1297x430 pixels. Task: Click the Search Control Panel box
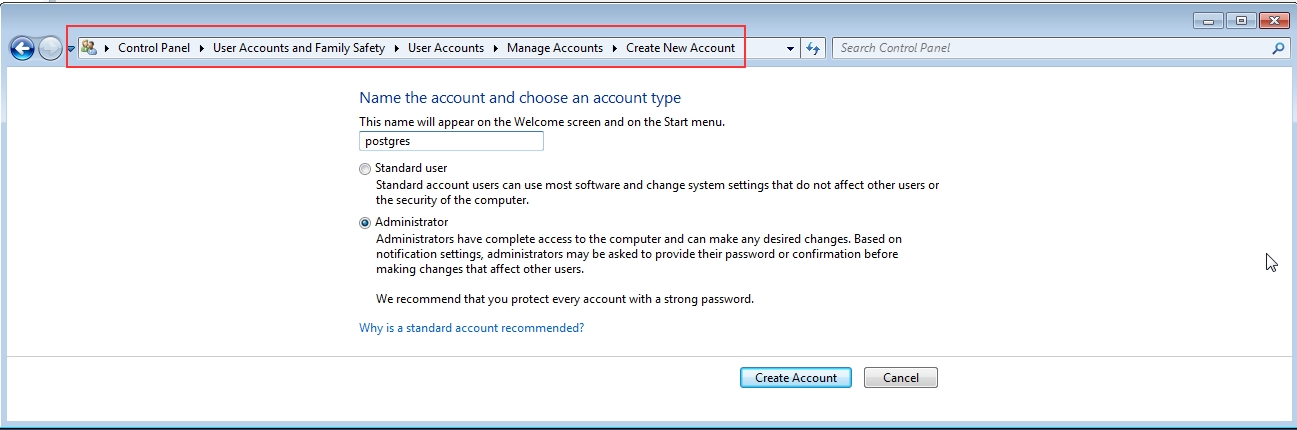[1050, 48]
